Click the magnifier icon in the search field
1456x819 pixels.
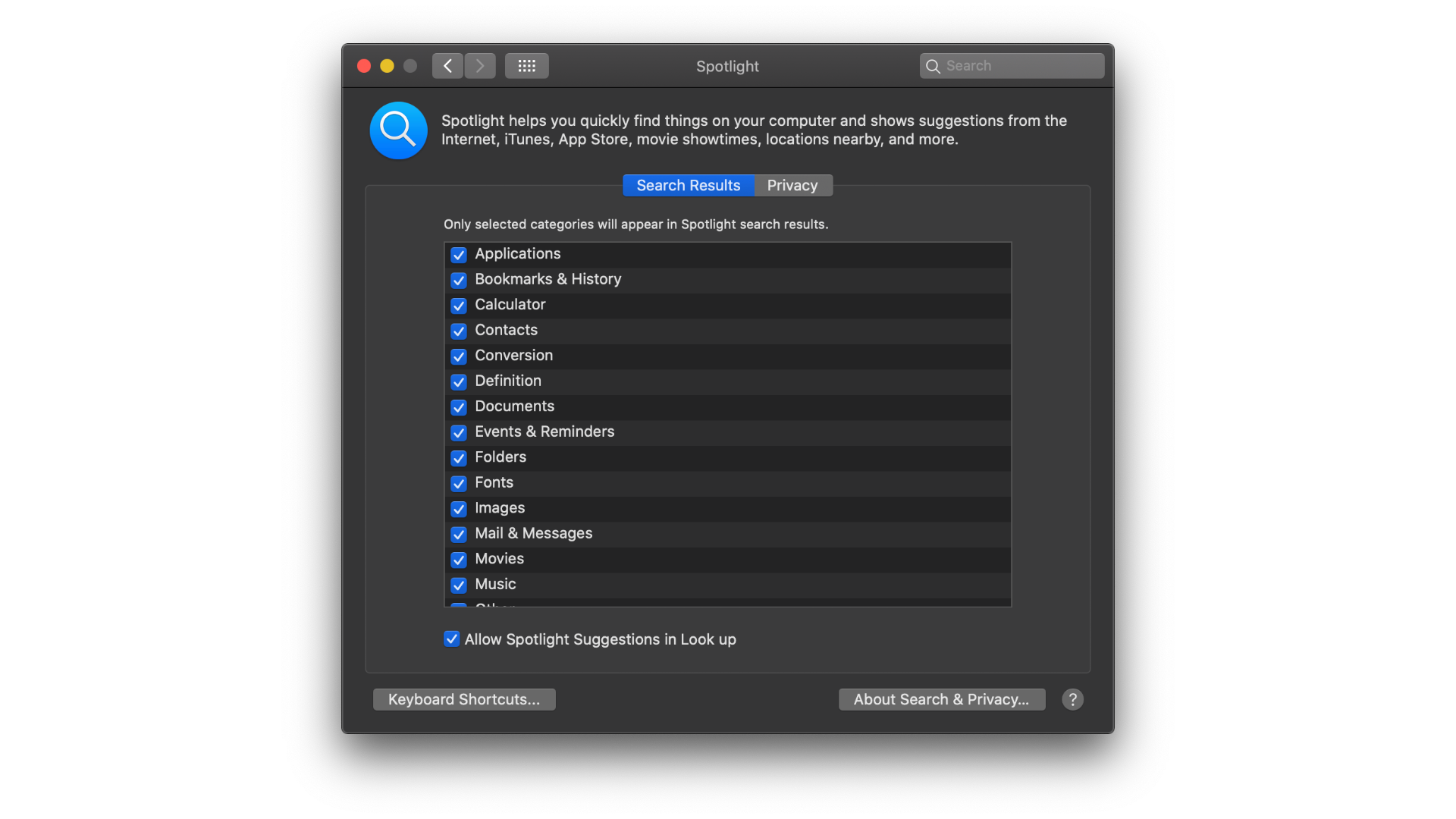934,67
